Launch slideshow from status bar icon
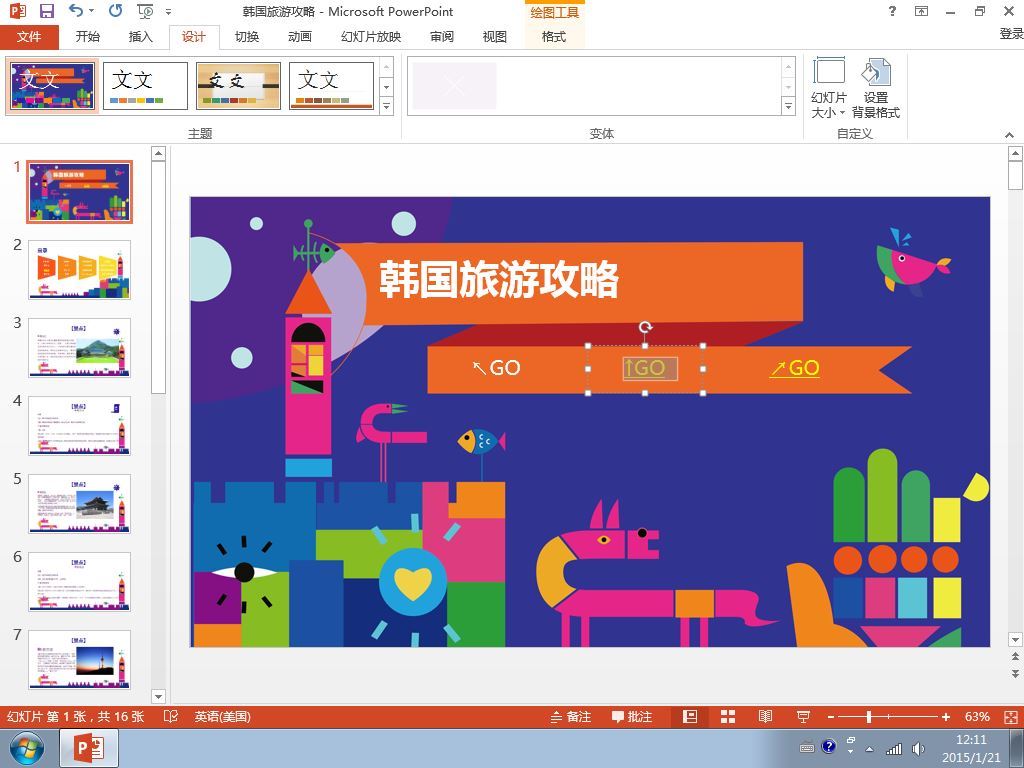This screenshot has height=768, width=1024. [802, 717]
